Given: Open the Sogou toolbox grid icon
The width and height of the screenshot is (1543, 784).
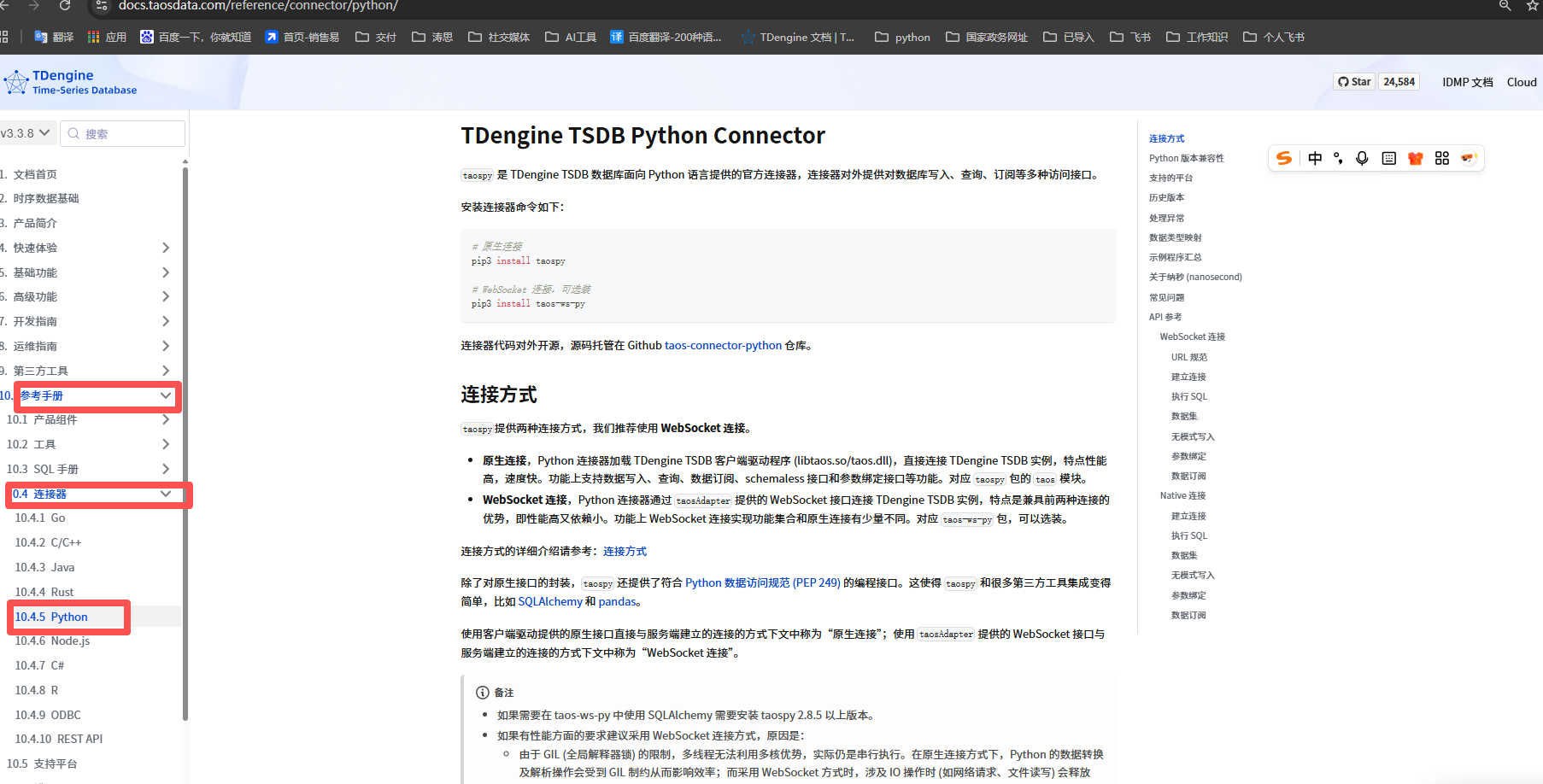Looking at the screenshot, I should 1442,158.
